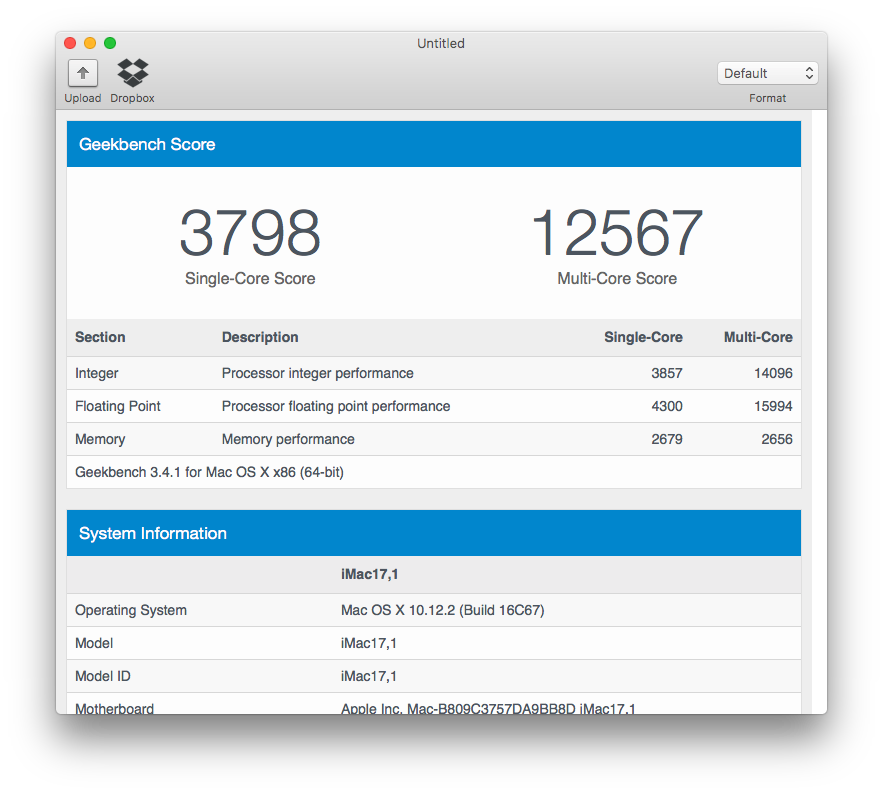Click the Section column header
Viewport: 883px width, 794px height.
point(100,337)
